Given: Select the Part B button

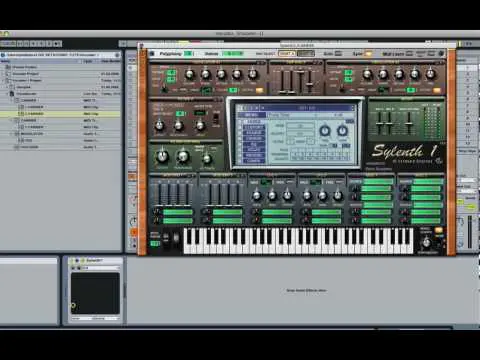Looking at the screenshot, I should coord(305,53).
